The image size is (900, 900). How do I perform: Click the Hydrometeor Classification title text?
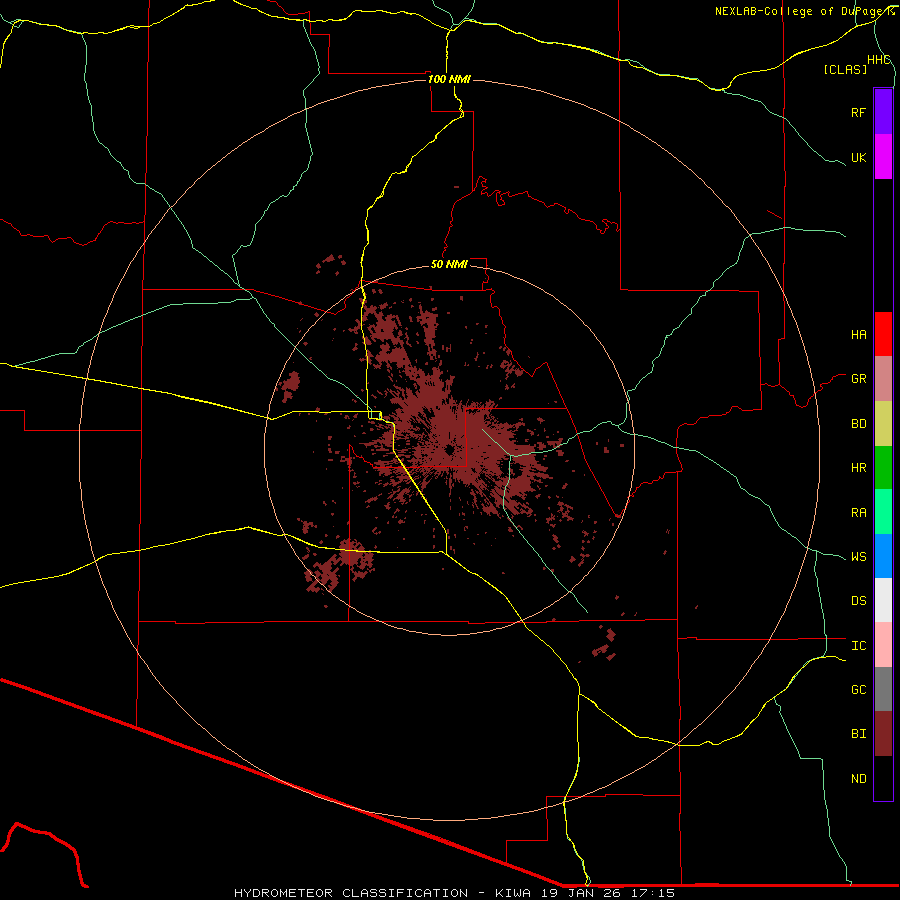pyautogui.click(x=351, y=893)
